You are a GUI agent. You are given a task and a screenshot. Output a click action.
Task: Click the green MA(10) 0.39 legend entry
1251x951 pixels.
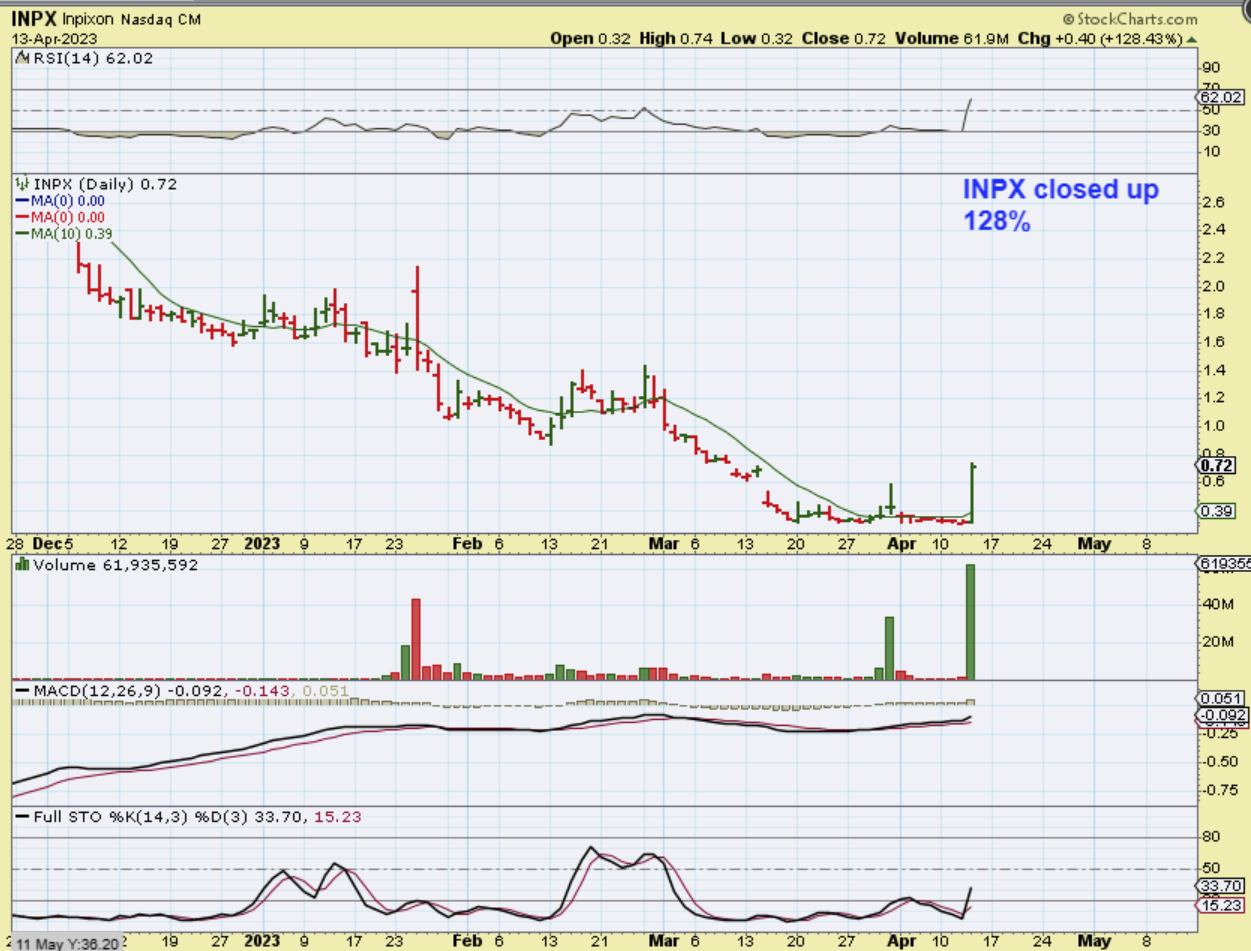65,233
